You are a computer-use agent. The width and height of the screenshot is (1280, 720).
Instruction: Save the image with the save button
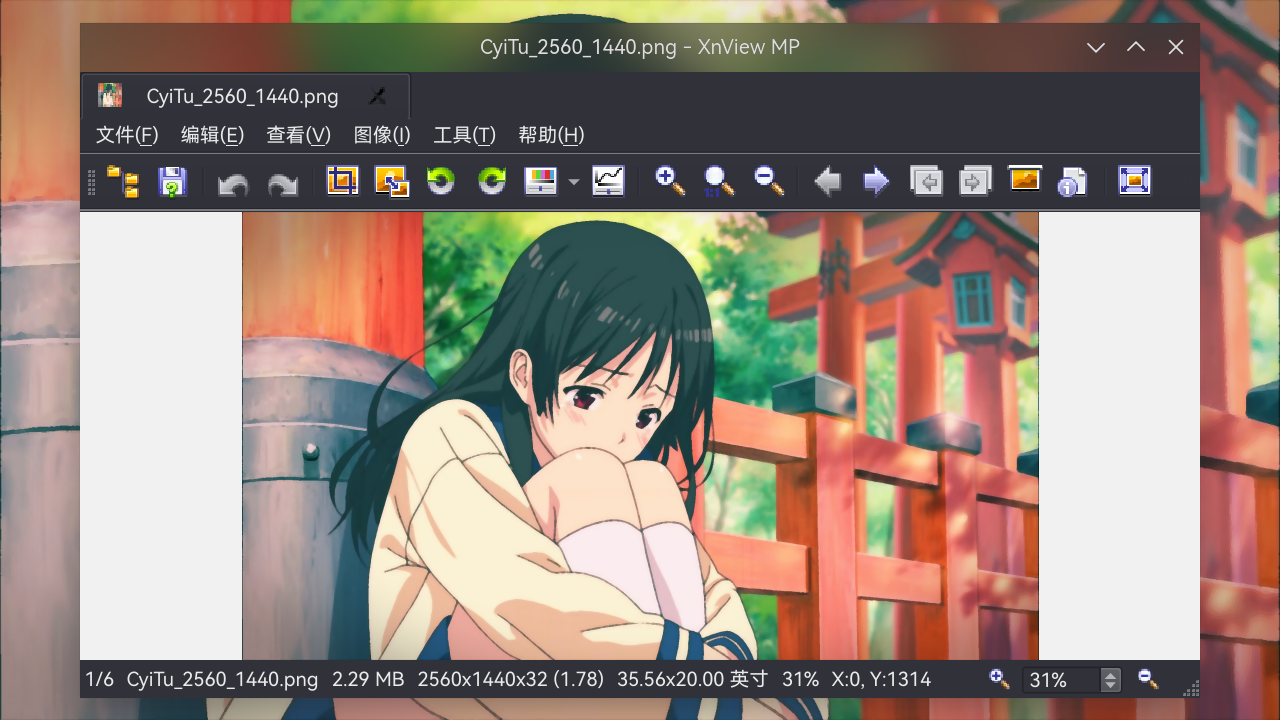[172, 181]
